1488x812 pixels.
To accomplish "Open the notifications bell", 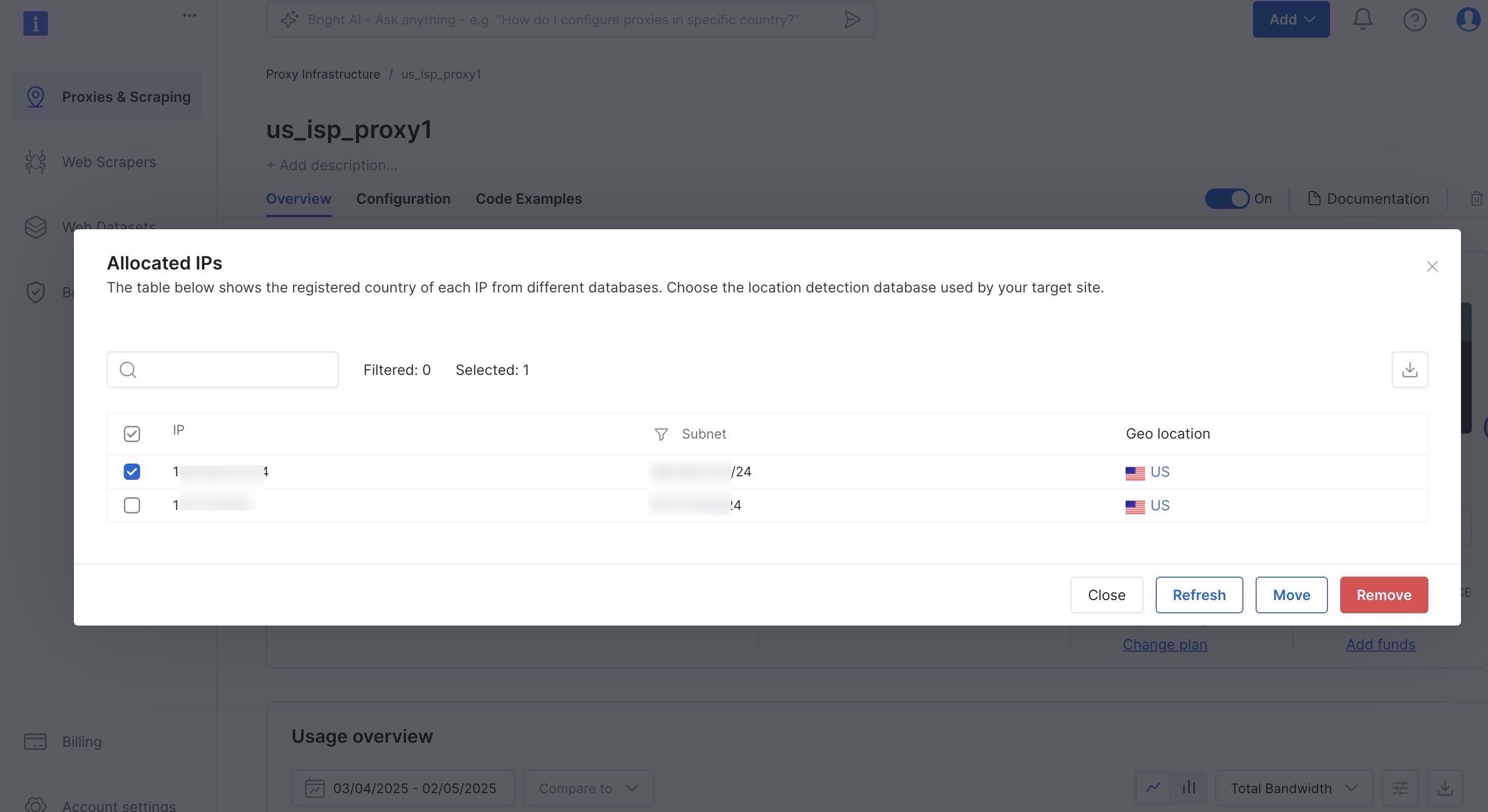I will point(1363,20).
